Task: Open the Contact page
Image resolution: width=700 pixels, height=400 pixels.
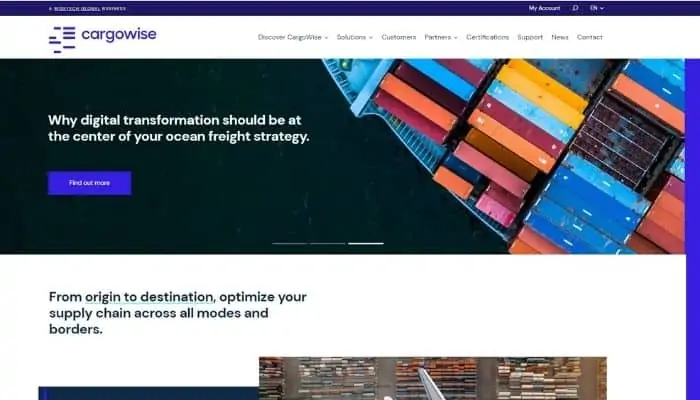Action: point(590,37)
